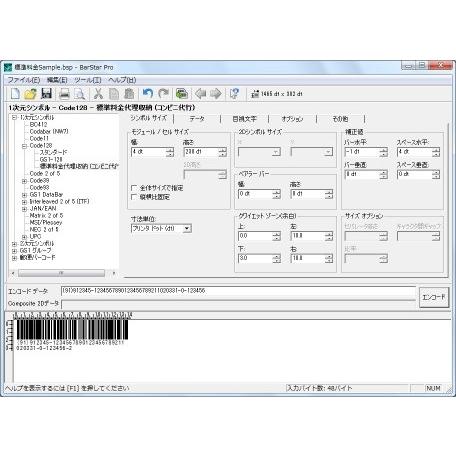Collapse the Code128 tree node
Viewport: 456px width, 456px height.
coord(24,146)
